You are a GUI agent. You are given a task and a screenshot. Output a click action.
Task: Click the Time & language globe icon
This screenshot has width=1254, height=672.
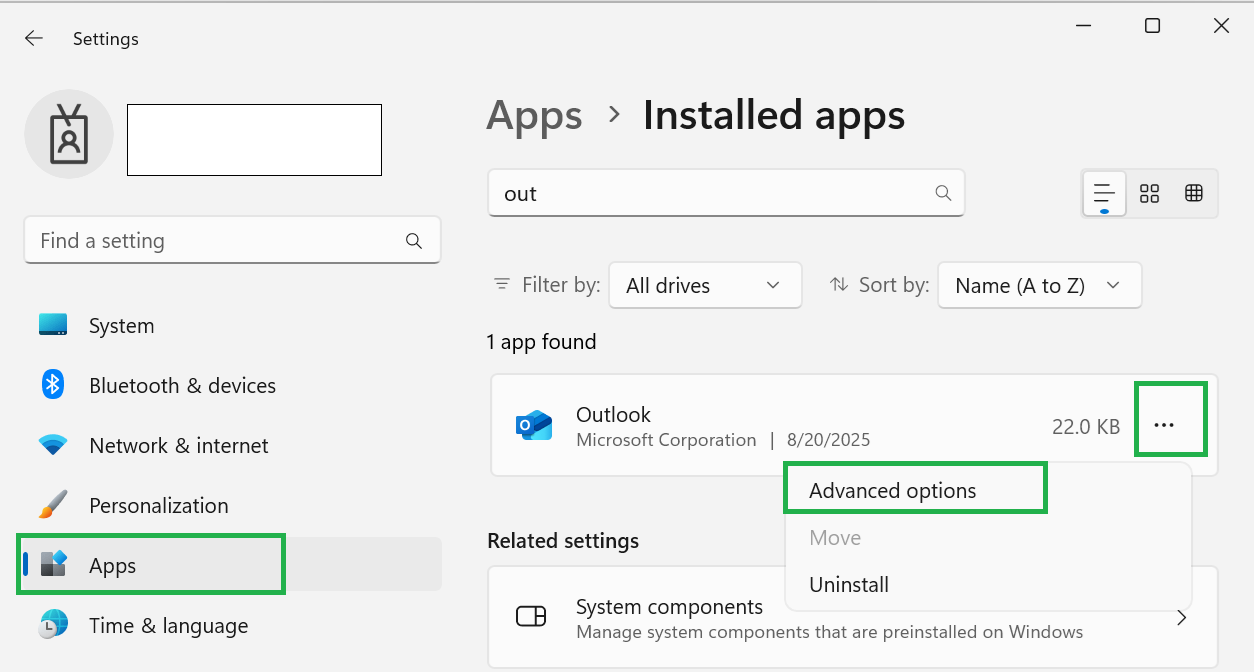coord(53,625)
